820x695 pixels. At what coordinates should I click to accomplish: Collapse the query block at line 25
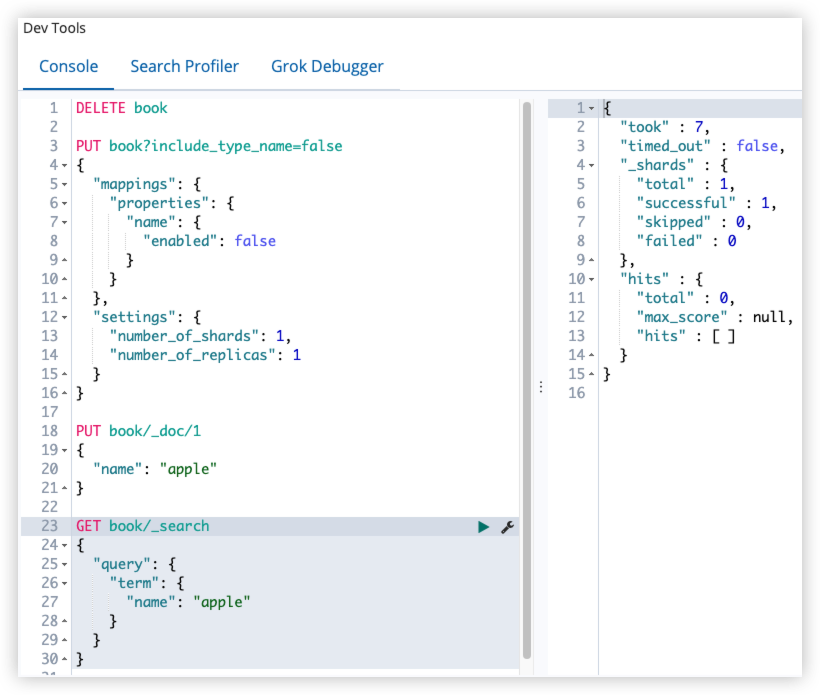click(x=64, y=565)
